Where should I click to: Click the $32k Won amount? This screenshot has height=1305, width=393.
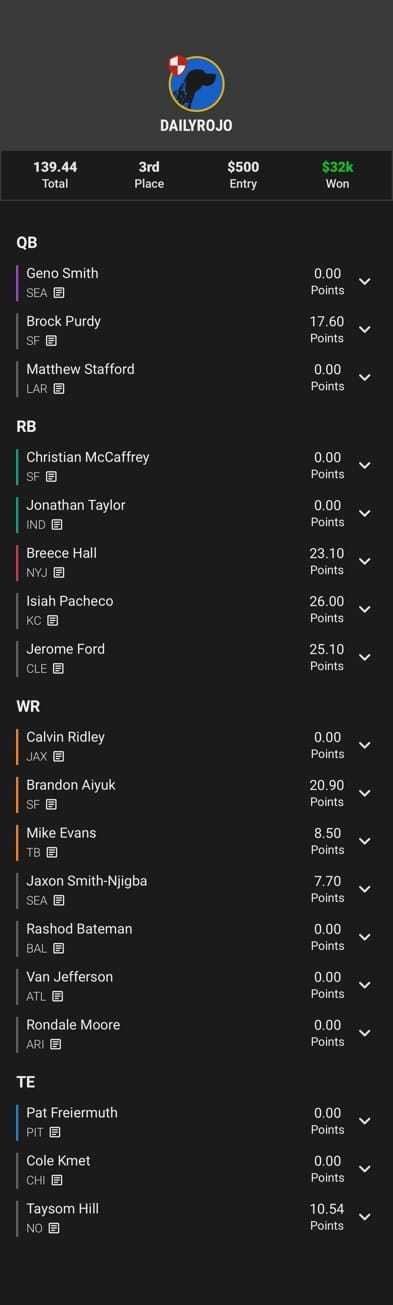(337, 175)
